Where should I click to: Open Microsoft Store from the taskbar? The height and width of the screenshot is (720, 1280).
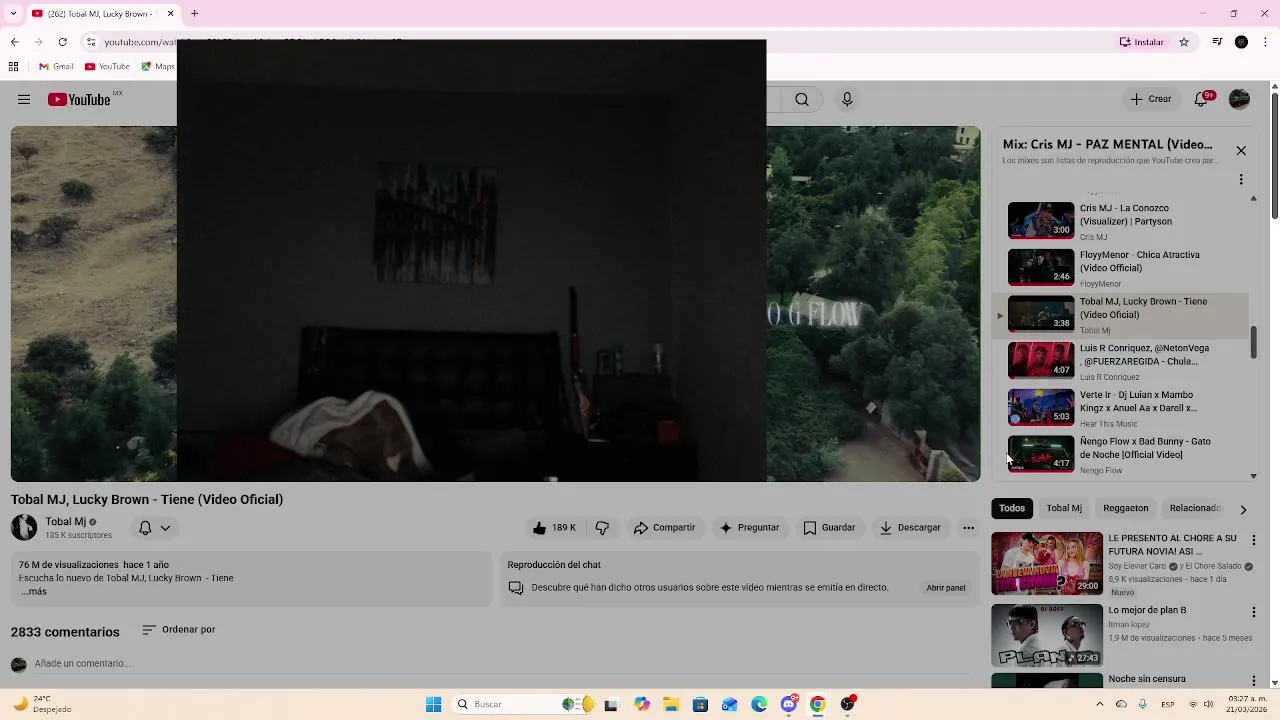pyautogui.click(x=700, y=704)
